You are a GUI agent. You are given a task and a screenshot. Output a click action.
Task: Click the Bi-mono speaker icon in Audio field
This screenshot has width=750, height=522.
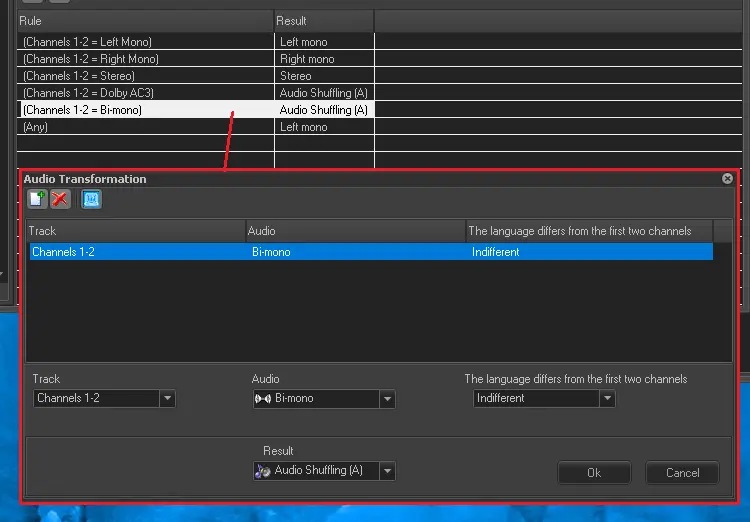[x=264, y=399]
